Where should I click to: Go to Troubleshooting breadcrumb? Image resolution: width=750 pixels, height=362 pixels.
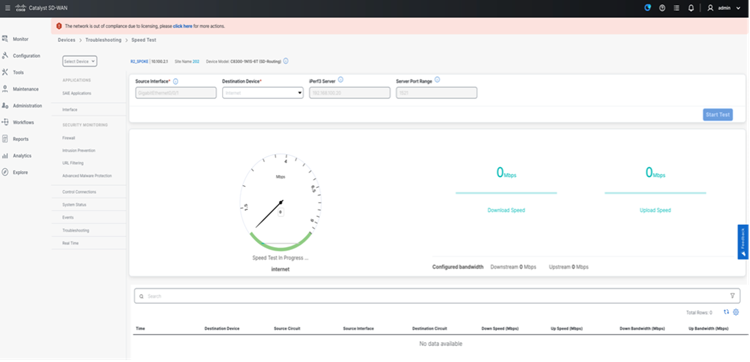coord(103,40)
